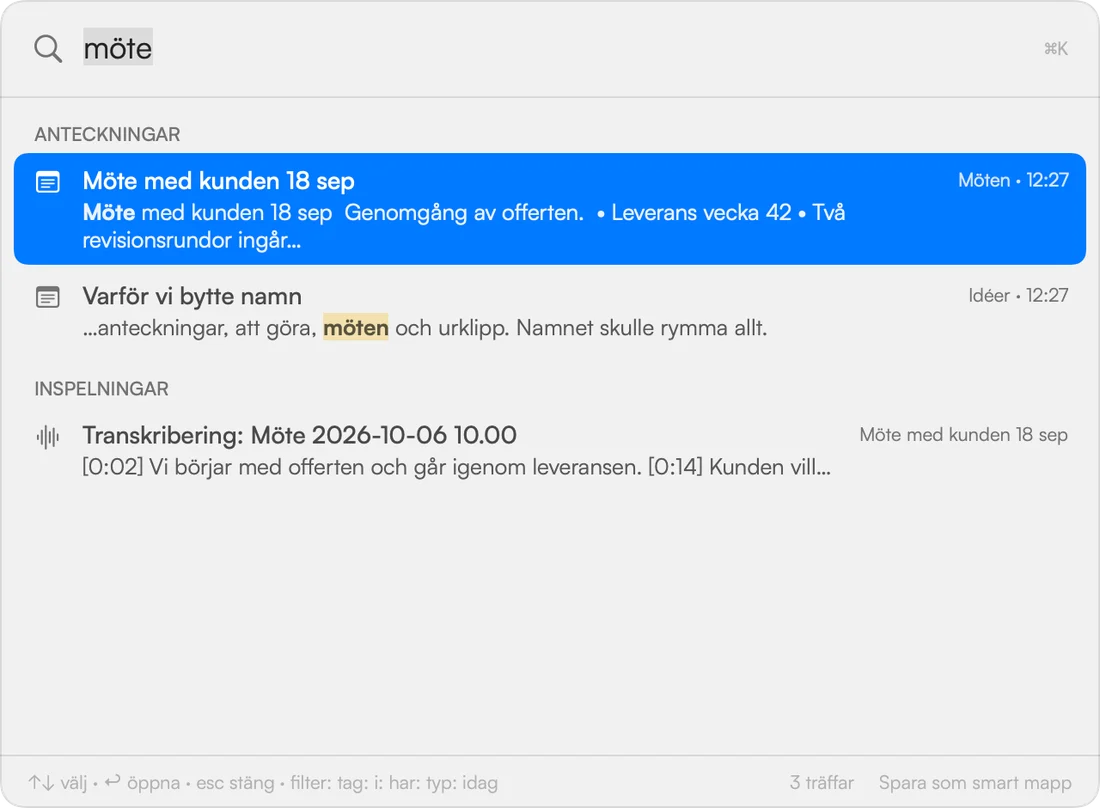Open 'Transkribering: Möte 2026-10-06 10.00'
The width and height of the screenshot is (1100, 808).
[x=550, y=451]
